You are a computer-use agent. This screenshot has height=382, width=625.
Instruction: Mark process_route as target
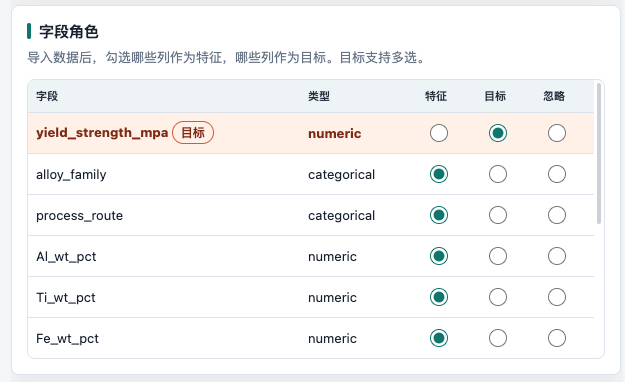498,215
